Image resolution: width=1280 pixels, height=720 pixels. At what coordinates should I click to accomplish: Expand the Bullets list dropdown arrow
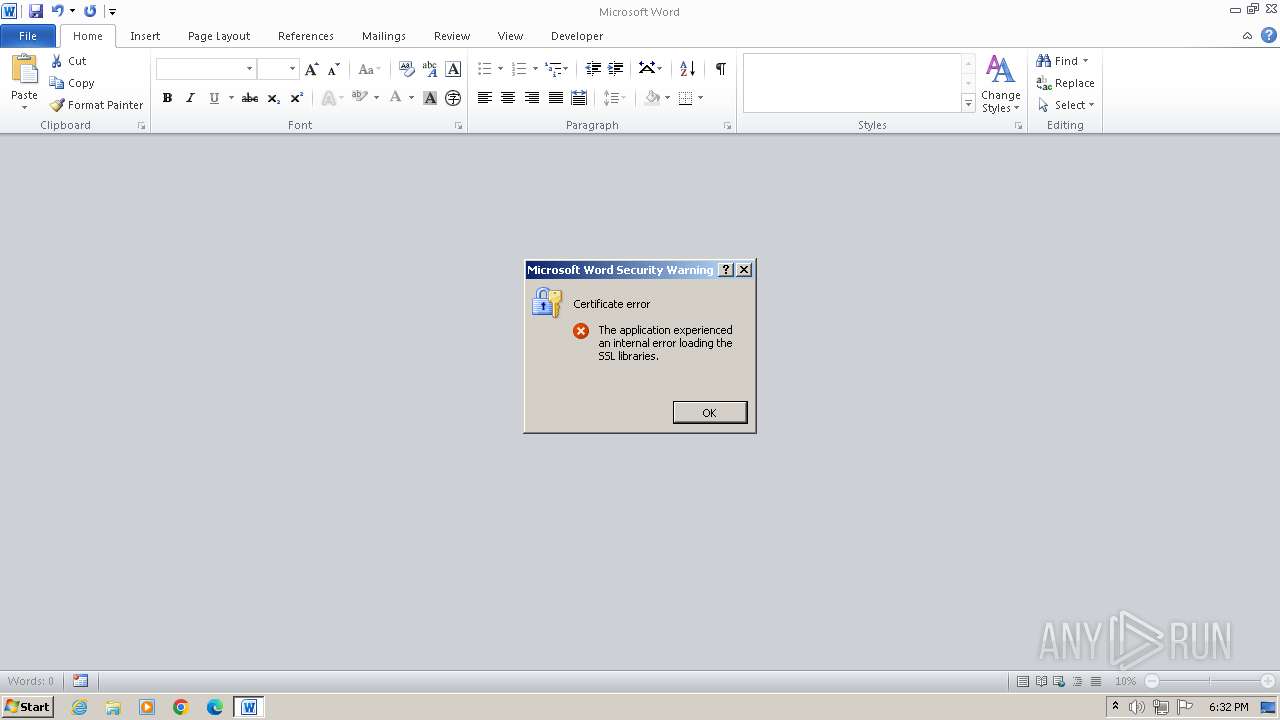(x=500, y=69)
